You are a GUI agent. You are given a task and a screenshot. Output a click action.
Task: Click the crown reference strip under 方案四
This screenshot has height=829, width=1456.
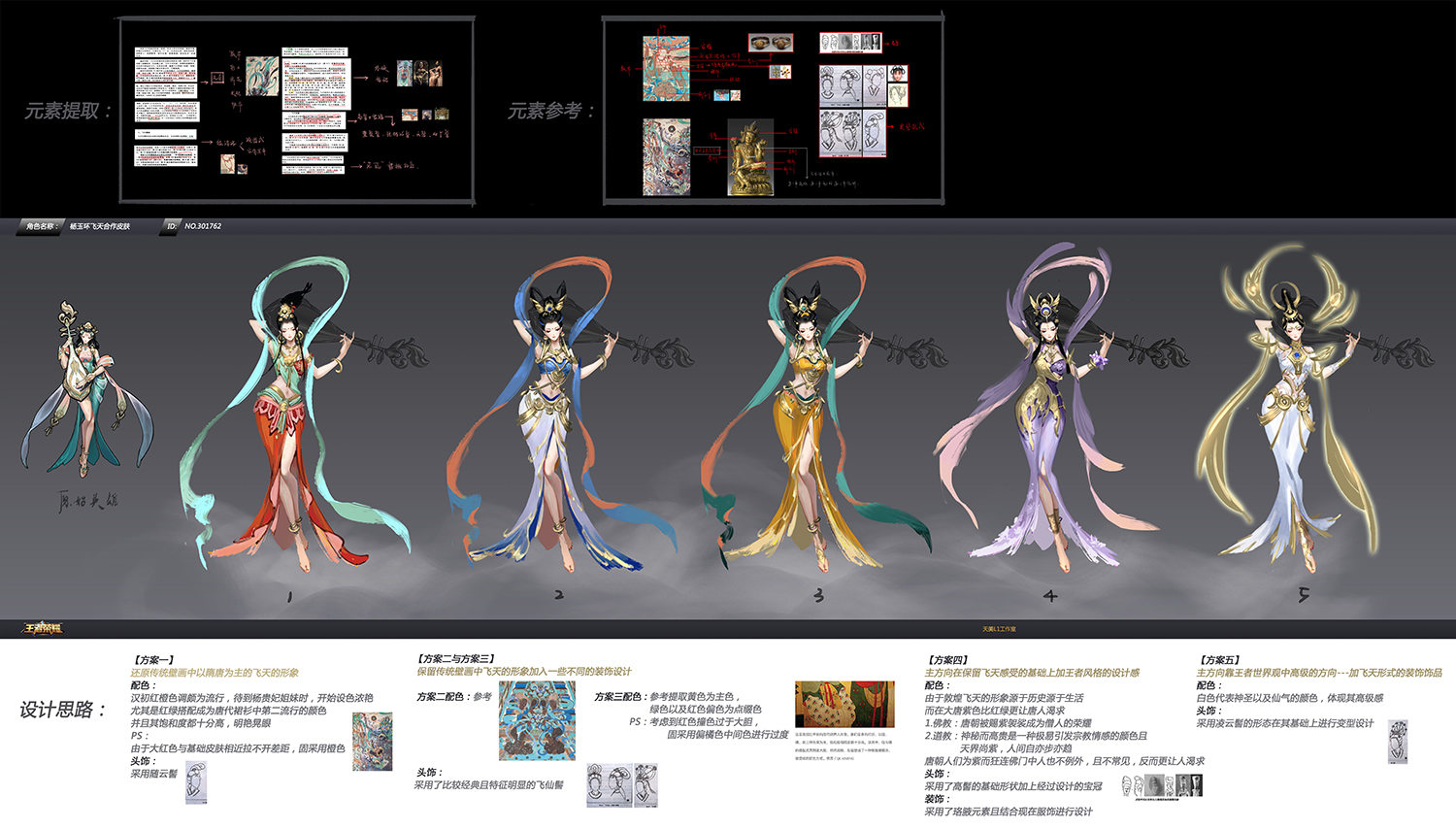click(x=1162, y=785)
